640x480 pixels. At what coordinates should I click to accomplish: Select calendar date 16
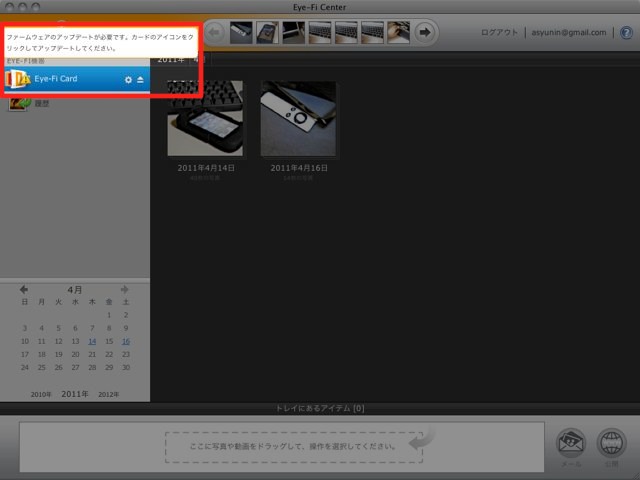click(x=126, y=341)
